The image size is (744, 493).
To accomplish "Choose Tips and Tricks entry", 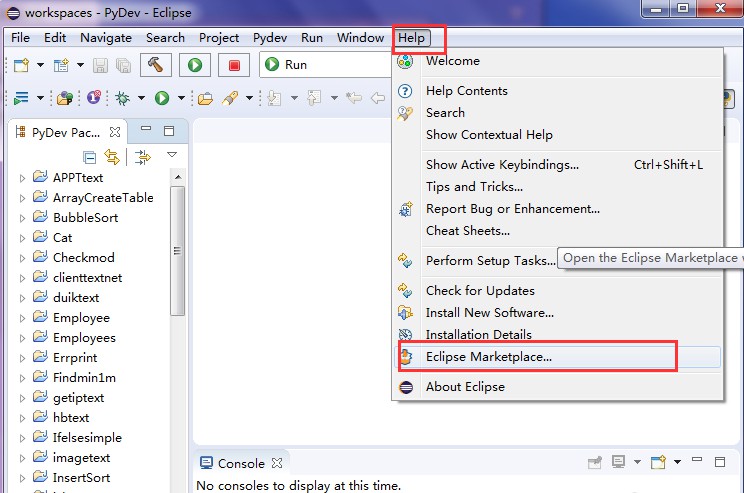I will click(x=558, y=186).
